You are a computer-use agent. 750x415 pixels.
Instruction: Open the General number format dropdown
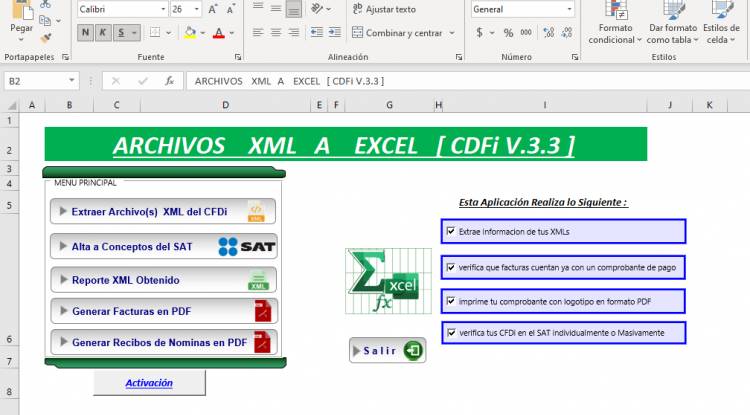click(x=569, y=9)
